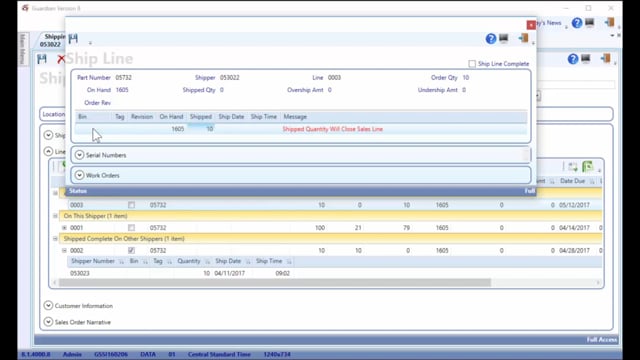Viewport: 640px width, 360px height.
Task: Click the green spreadsheet icon above Date Due
Action: [x=588, y=167]
